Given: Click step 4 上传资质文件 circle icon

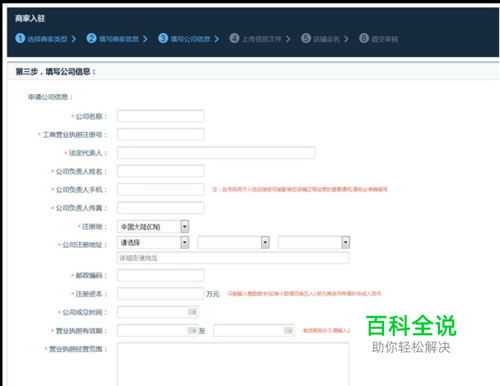Looking at the screenshot, I should [234, 38].
